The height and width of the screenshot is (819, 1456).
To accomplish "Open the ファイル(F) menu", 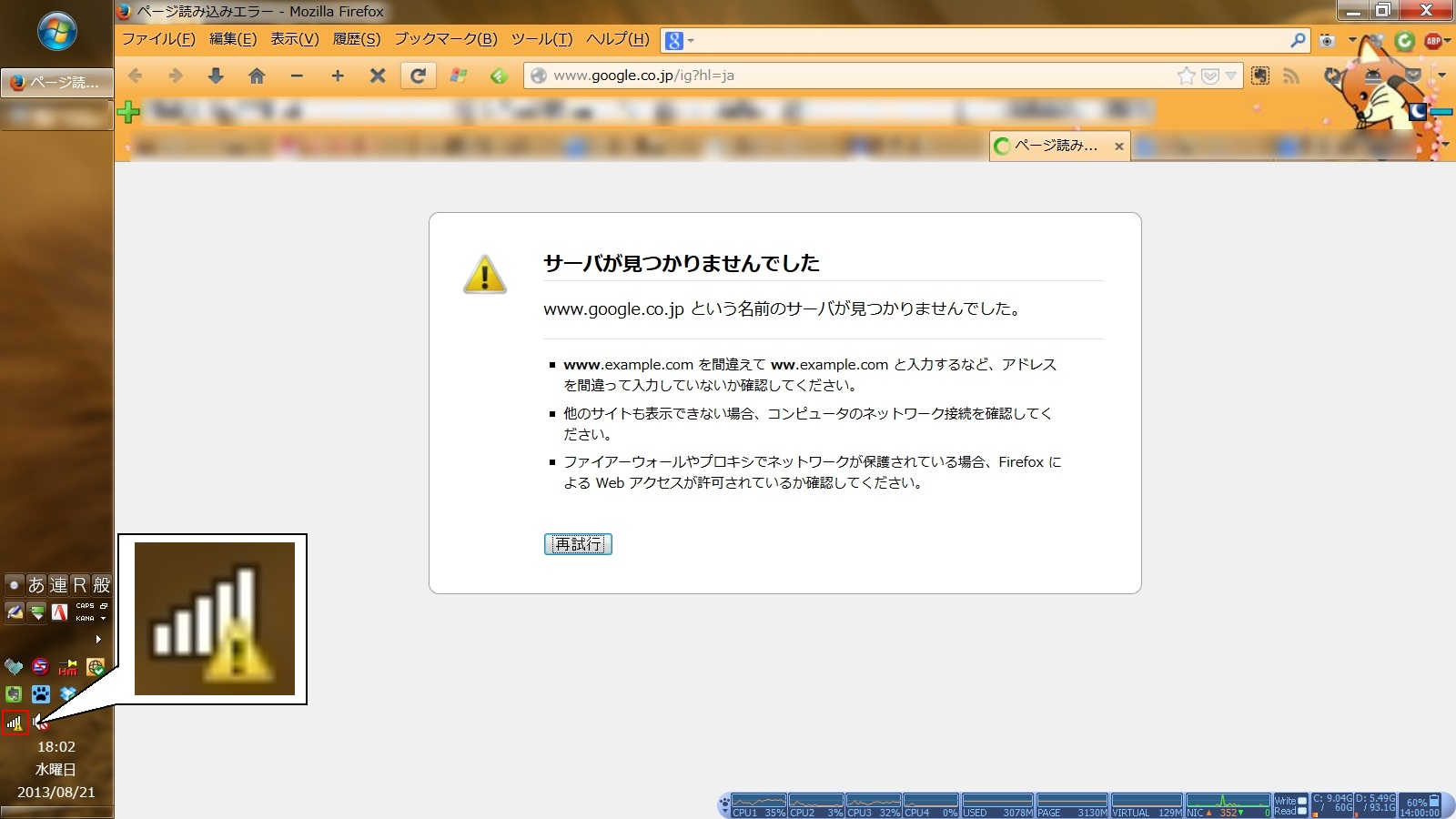I will 158,39.
